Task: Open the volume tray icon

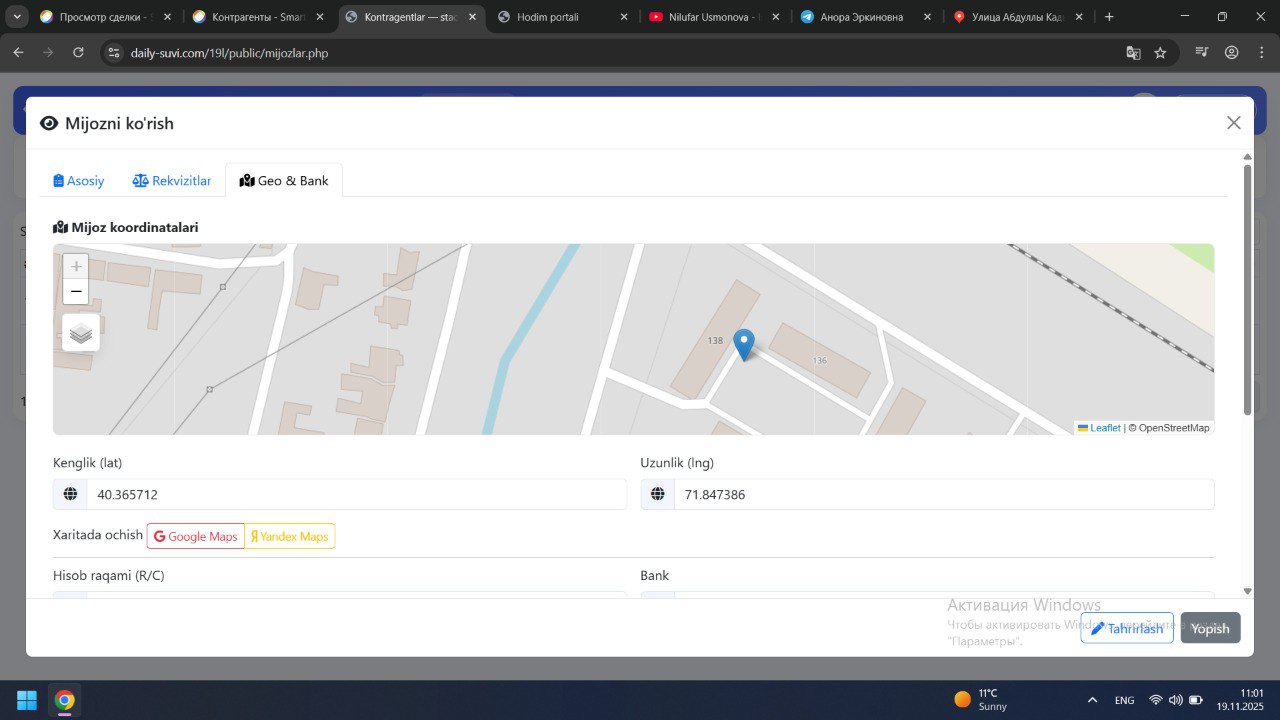Action: [x=1175, y=700]
